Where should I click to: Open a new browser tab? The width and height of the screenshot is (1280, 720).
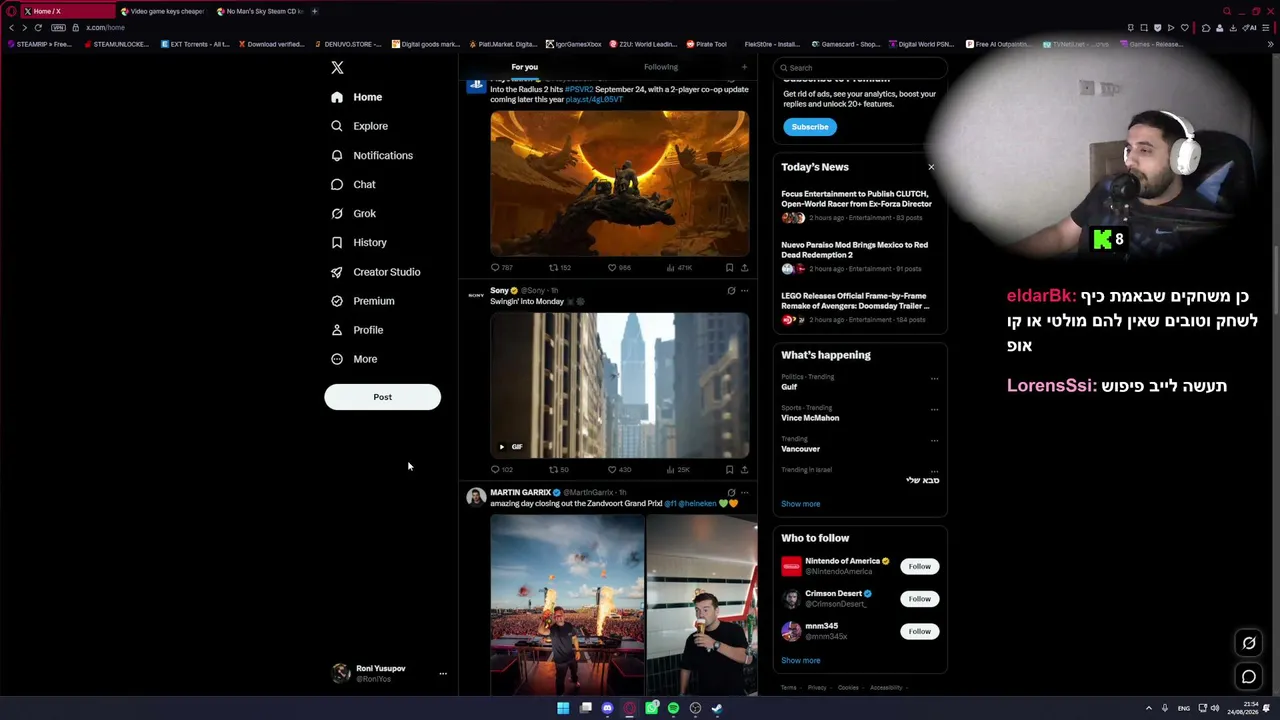tap(314, 11)
